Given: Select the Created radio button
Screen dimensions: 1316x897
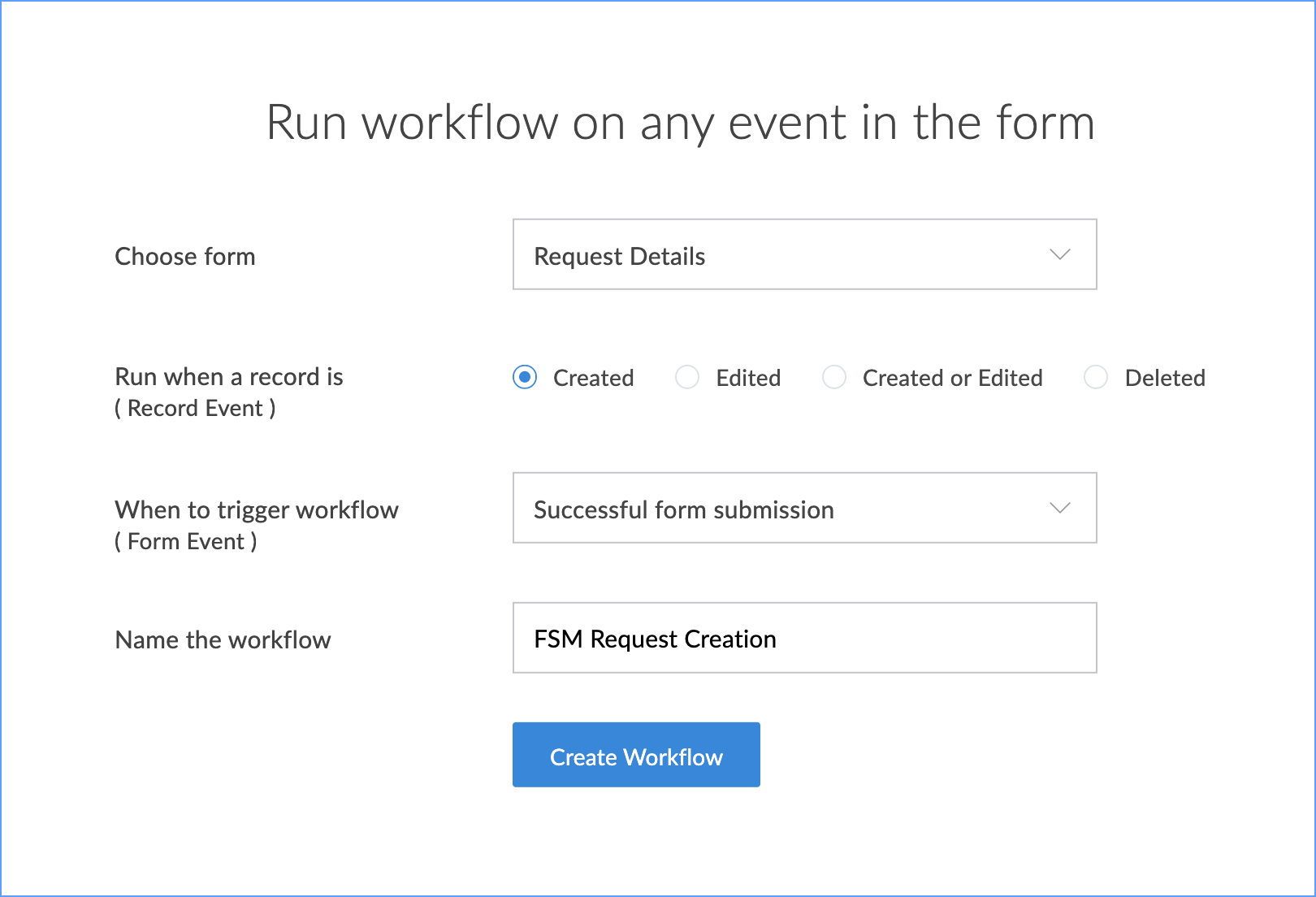Looking at the screenshot, I should click(x=525, y=378).
